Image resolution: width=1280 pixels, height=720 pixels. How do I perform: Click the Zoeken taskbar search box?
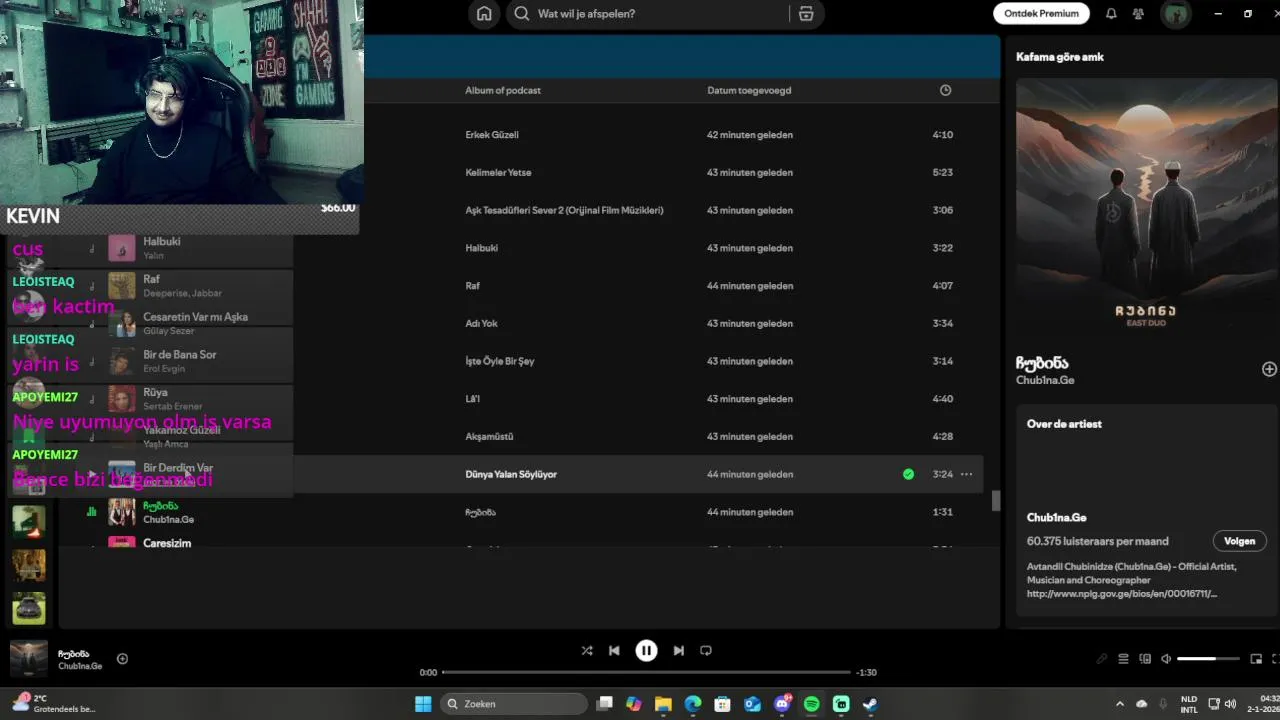point(514,704)
